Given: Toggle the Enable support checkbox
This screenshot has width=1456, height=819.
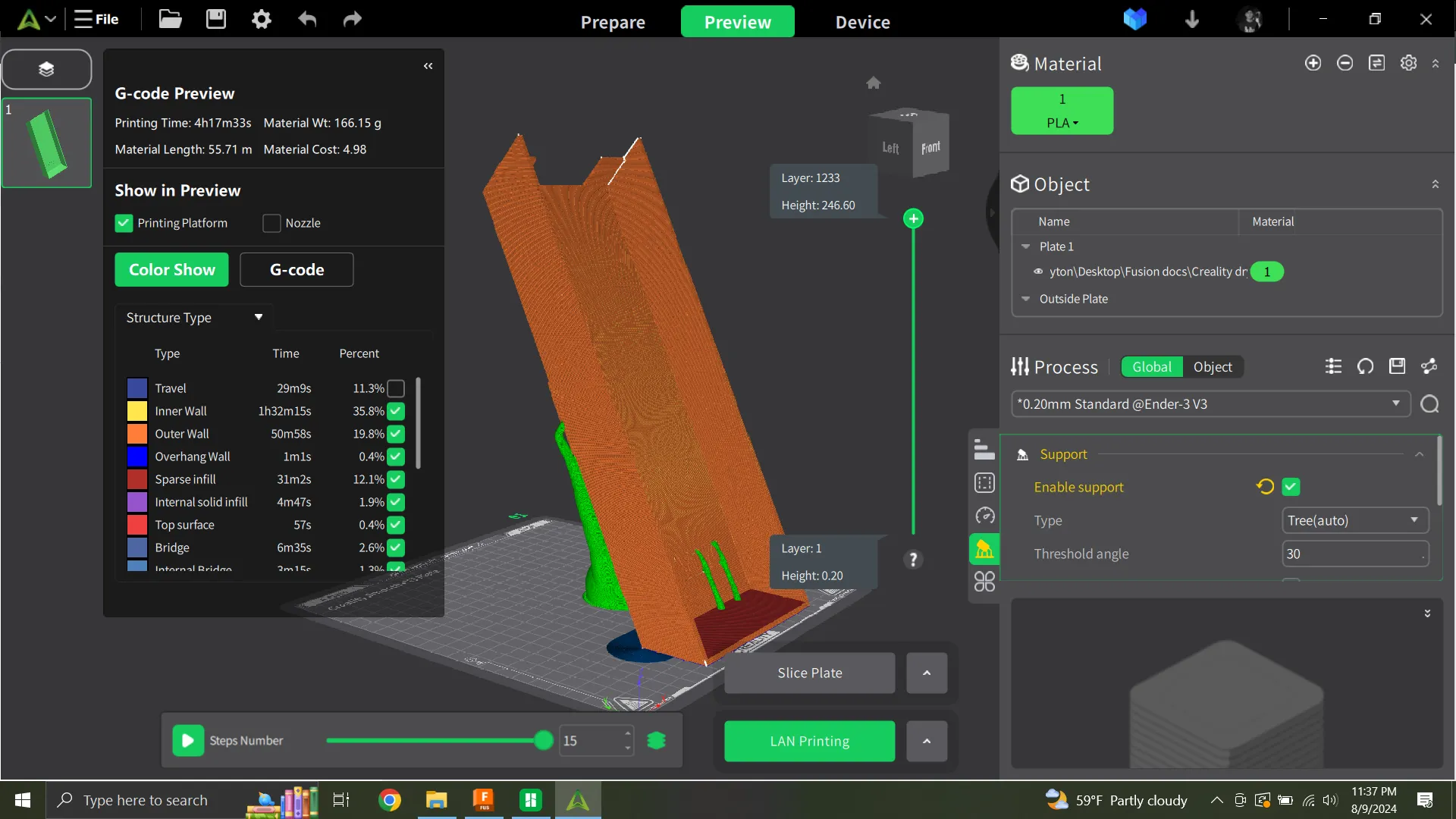Looking at the screenshot, I should coord(1291,487).
